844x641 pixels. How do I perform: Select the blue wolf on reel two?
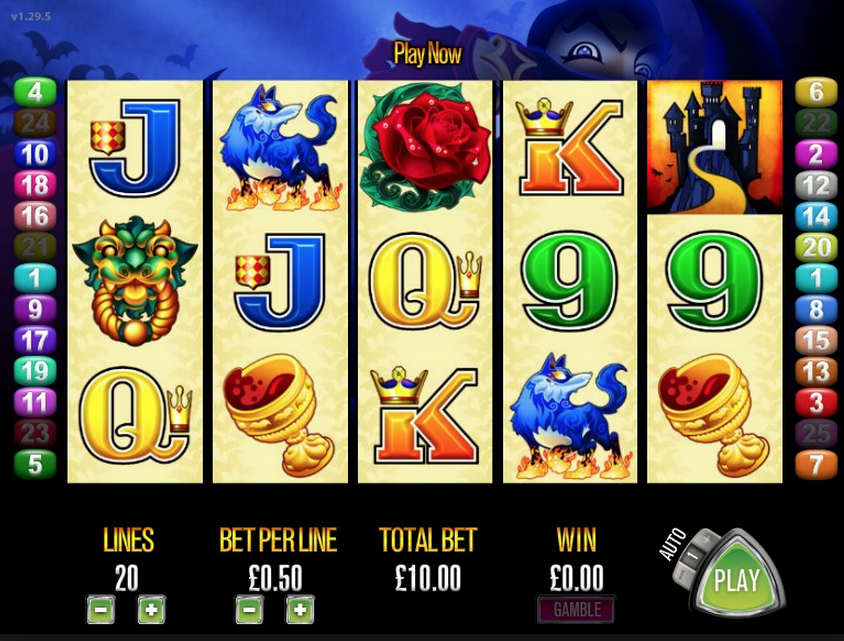pyautogui.click(x=280, y=147)
